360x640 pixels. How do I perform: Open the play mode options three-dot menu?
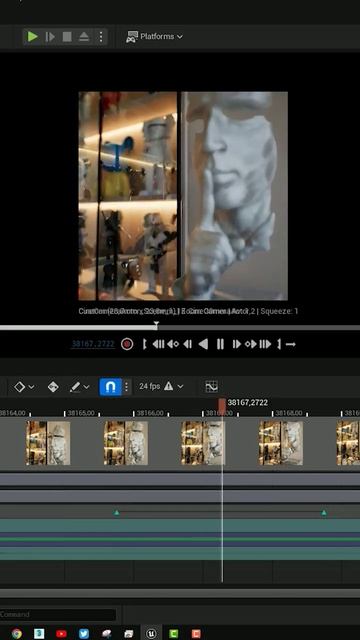pyautogui.click(x=101, y=37)
